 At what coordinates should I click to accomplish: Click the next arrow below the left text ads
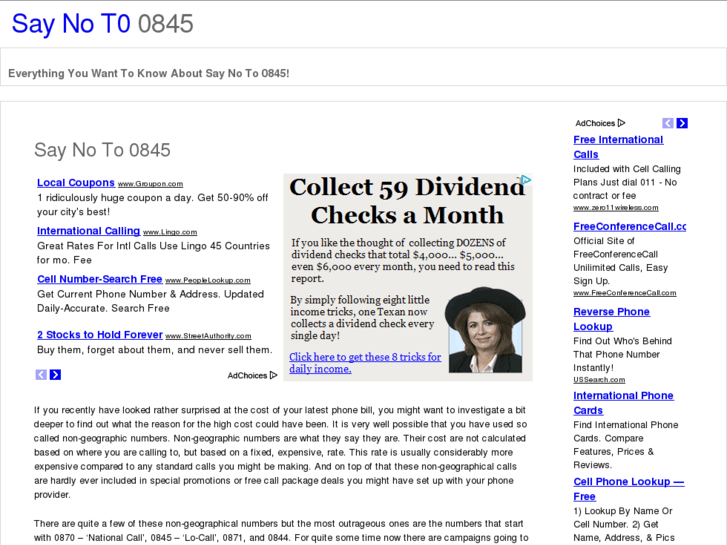pyautogui.click(x=55, y=374)
